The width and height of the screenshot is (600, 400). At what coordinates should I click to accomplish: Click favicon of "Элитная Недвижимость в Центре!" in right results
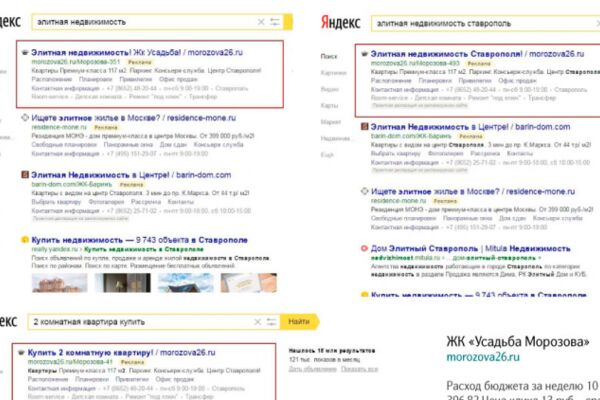tap(364, 127)
